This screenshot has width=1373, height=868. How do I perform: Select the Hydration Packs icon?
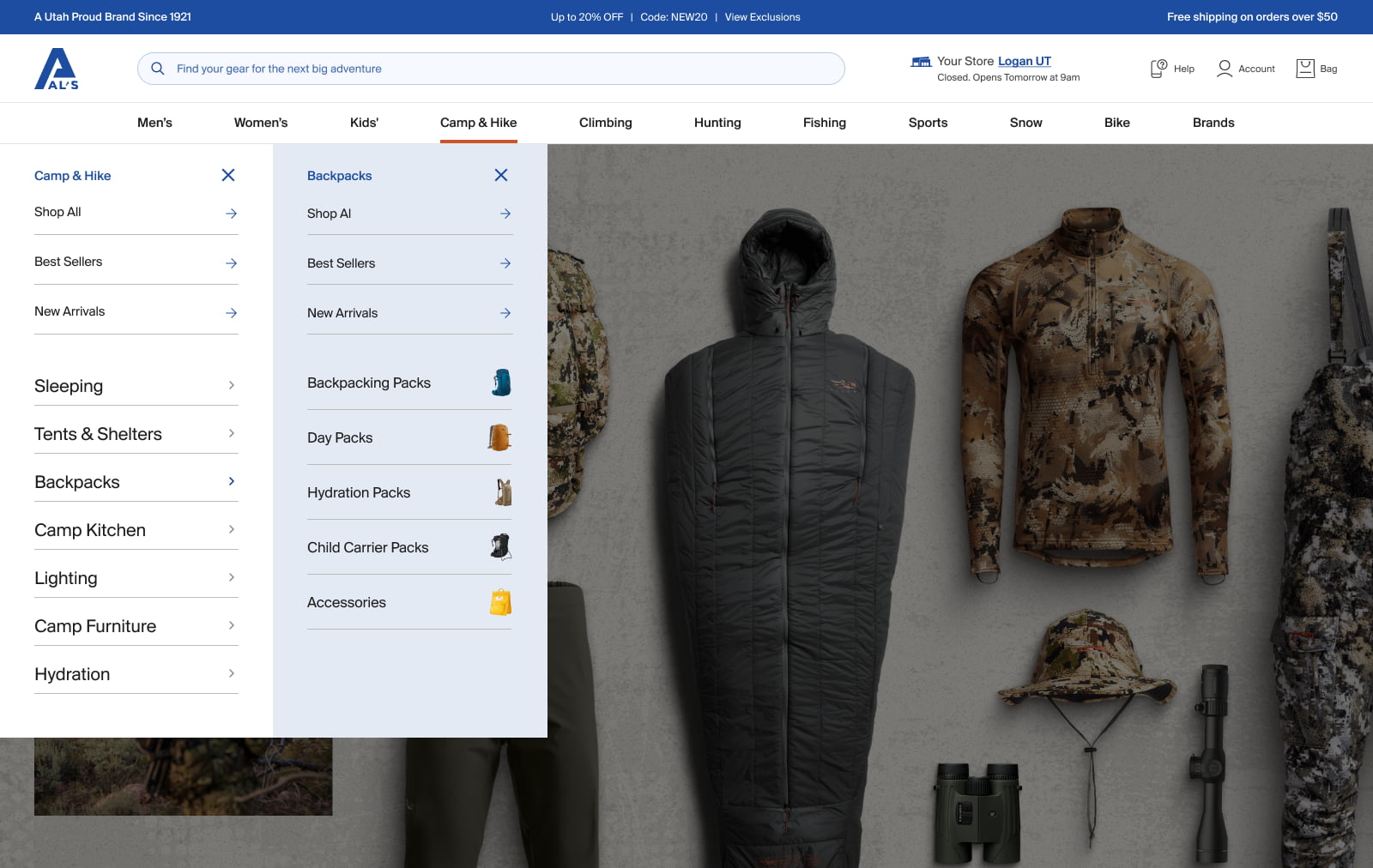[x=502, y=492]
